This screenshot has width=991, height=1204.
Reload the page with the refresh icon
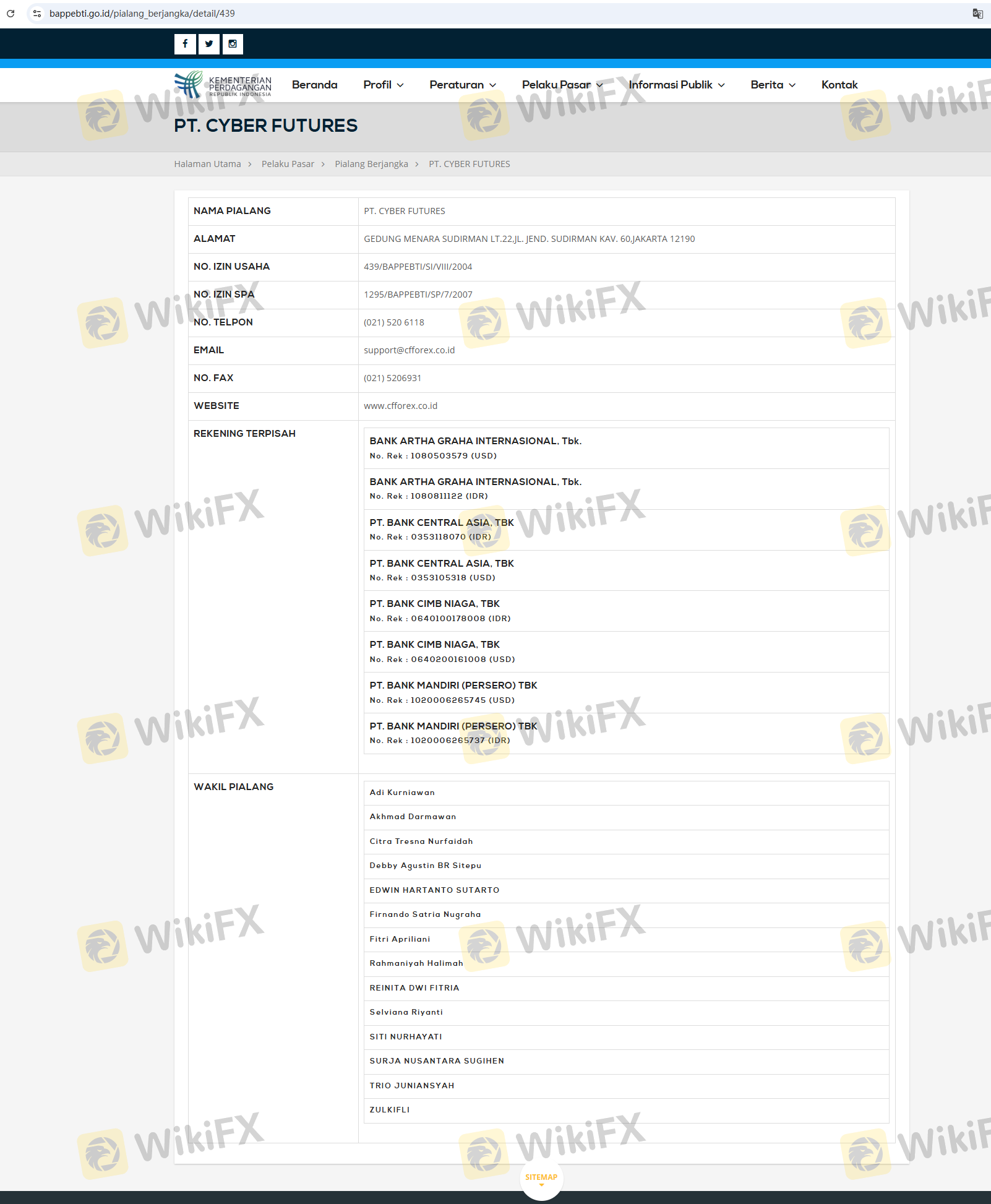(11, 14)
